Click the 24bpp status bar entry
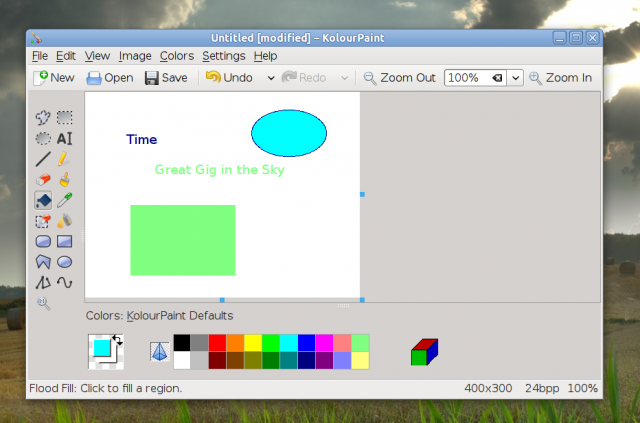640x423 pixels. pos(542,388)
